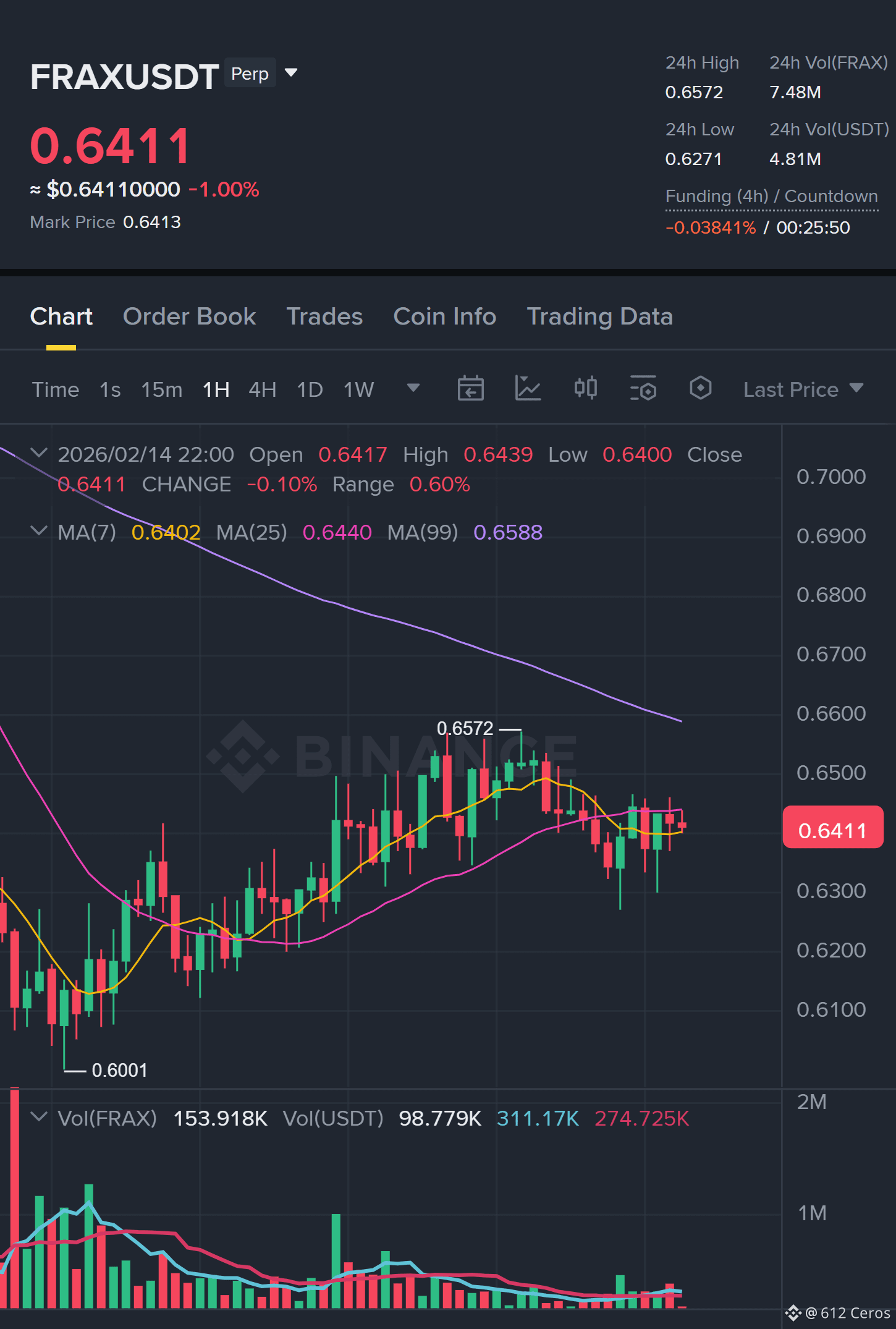Select the 1D time interval

310,389
